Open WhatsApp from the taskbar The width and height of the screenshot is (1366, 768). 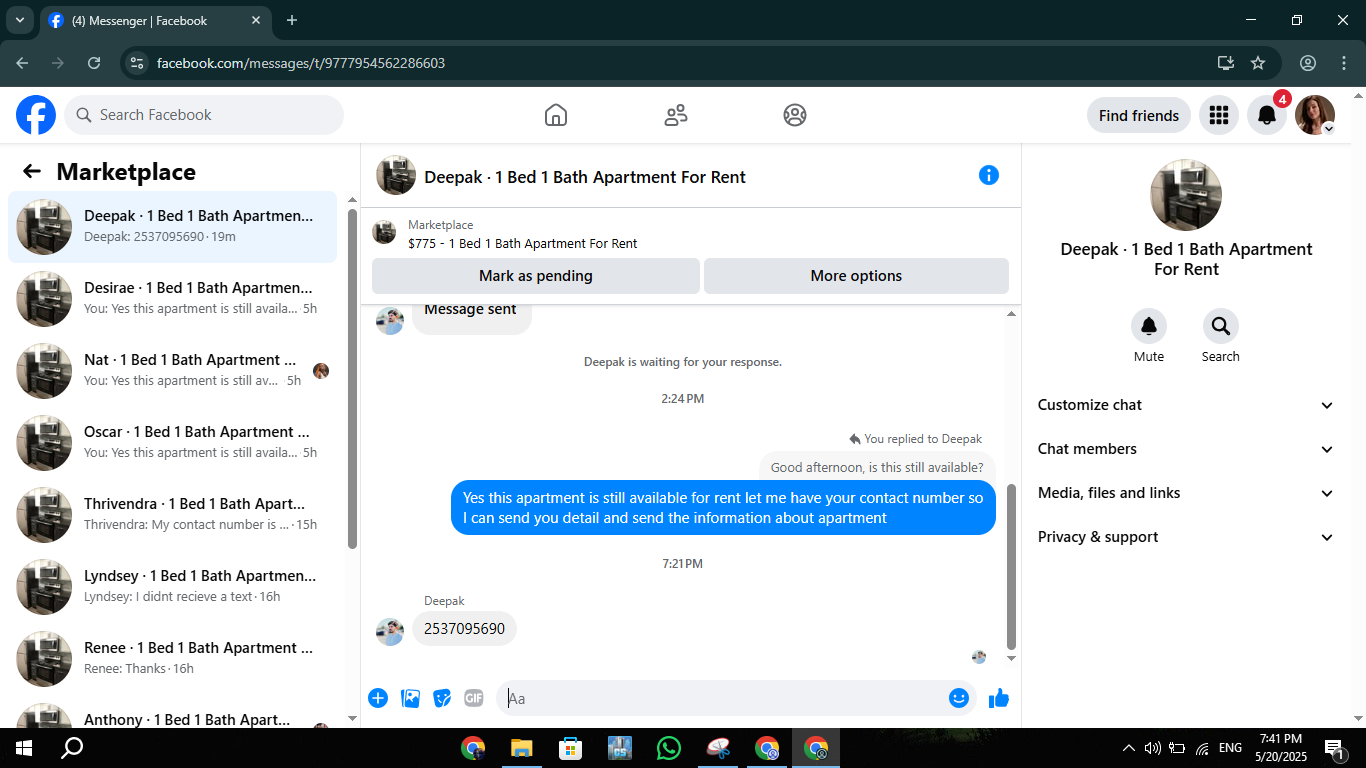point(669,748)
